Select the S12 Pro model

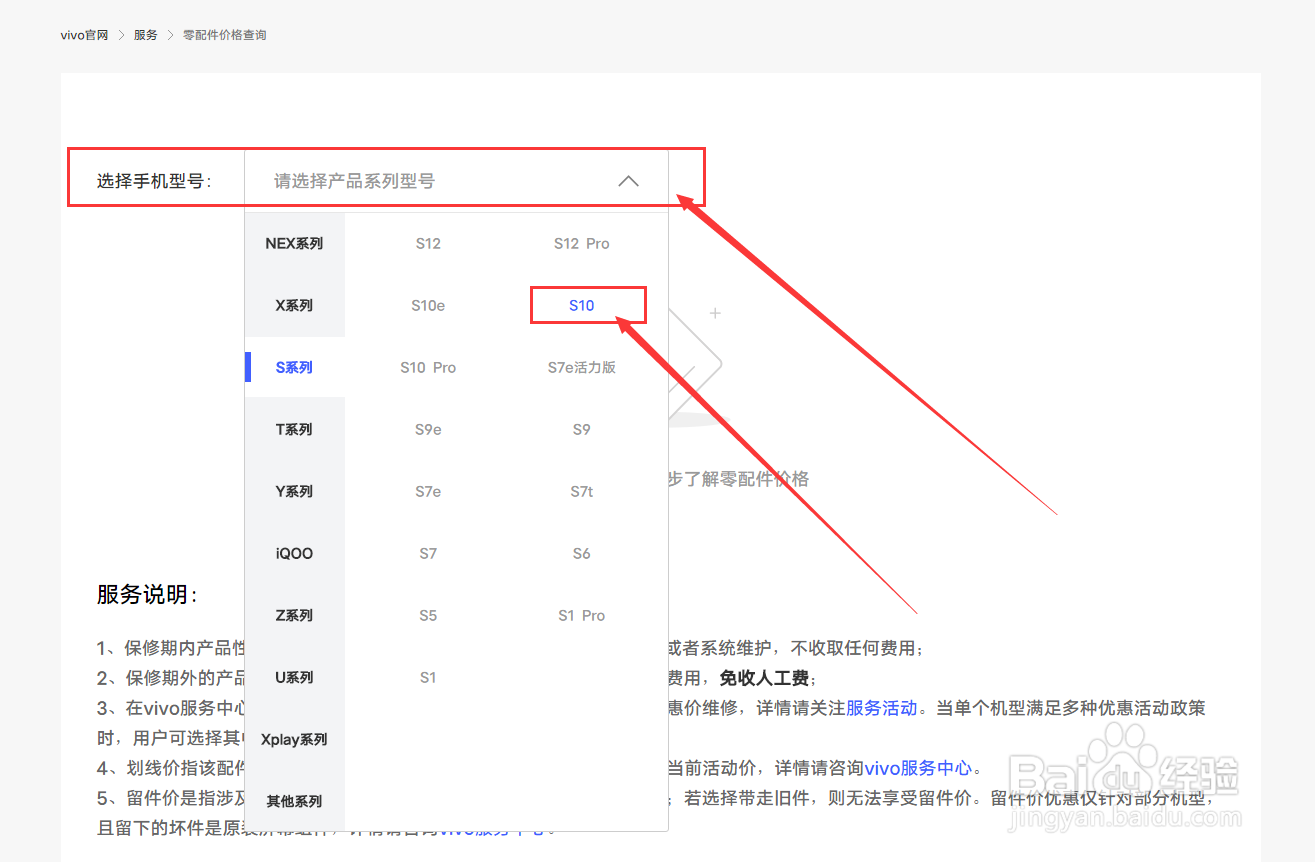[581, 243]
